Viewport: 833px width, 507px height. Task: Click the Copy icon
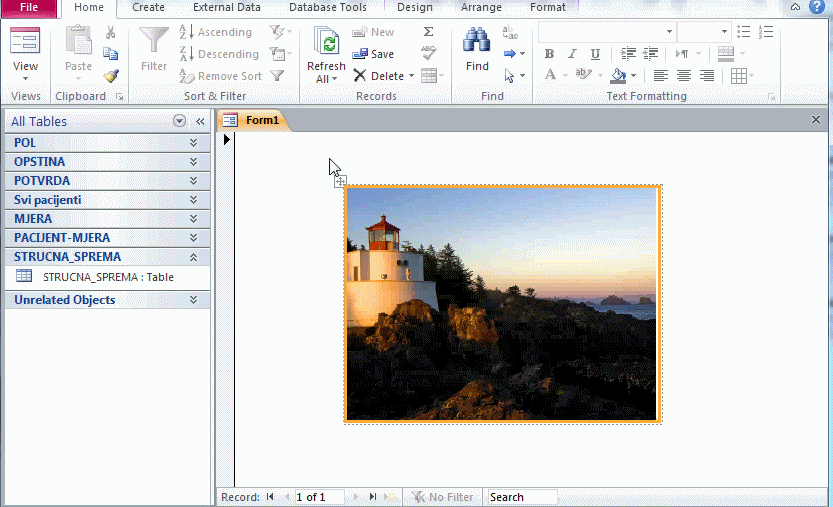(110, 54)
